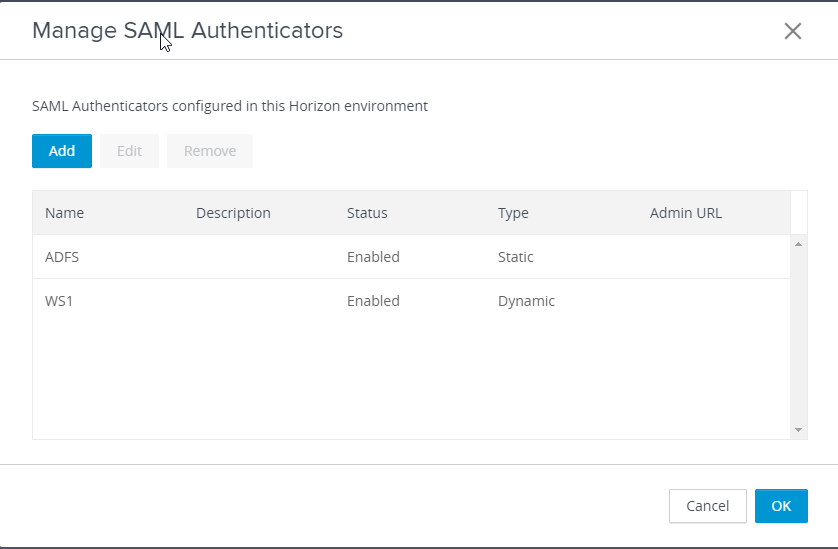The width and height of the screenshot is (838, 549).
Task: Click the OK button
Action: pos(781,506)
